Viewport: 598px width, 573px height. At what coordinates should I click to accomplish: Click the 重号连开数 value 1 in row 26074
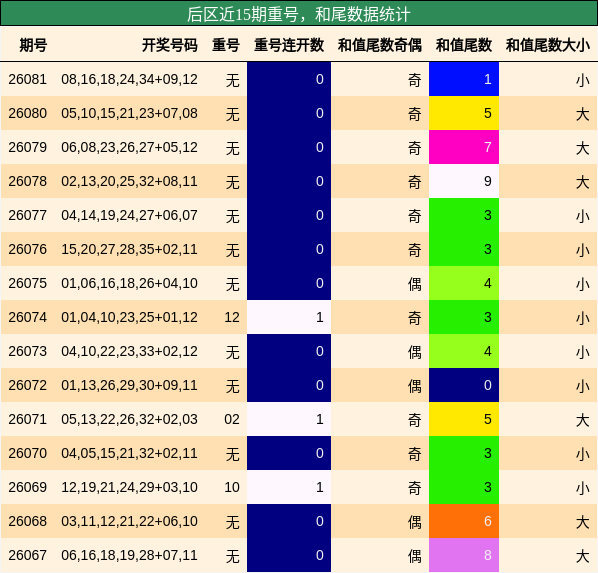tap(289, 317)
